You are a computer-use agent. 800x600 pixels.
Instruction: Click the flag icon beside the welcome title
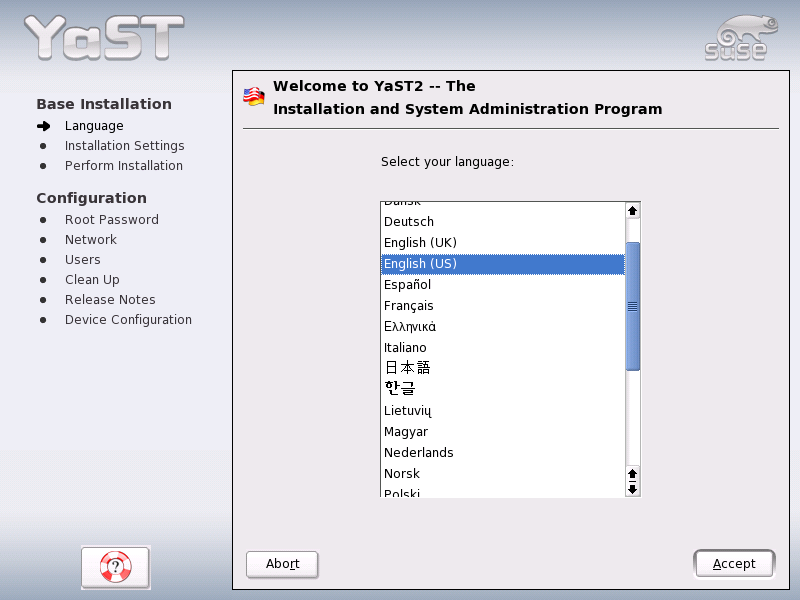(x=253, y=97)
